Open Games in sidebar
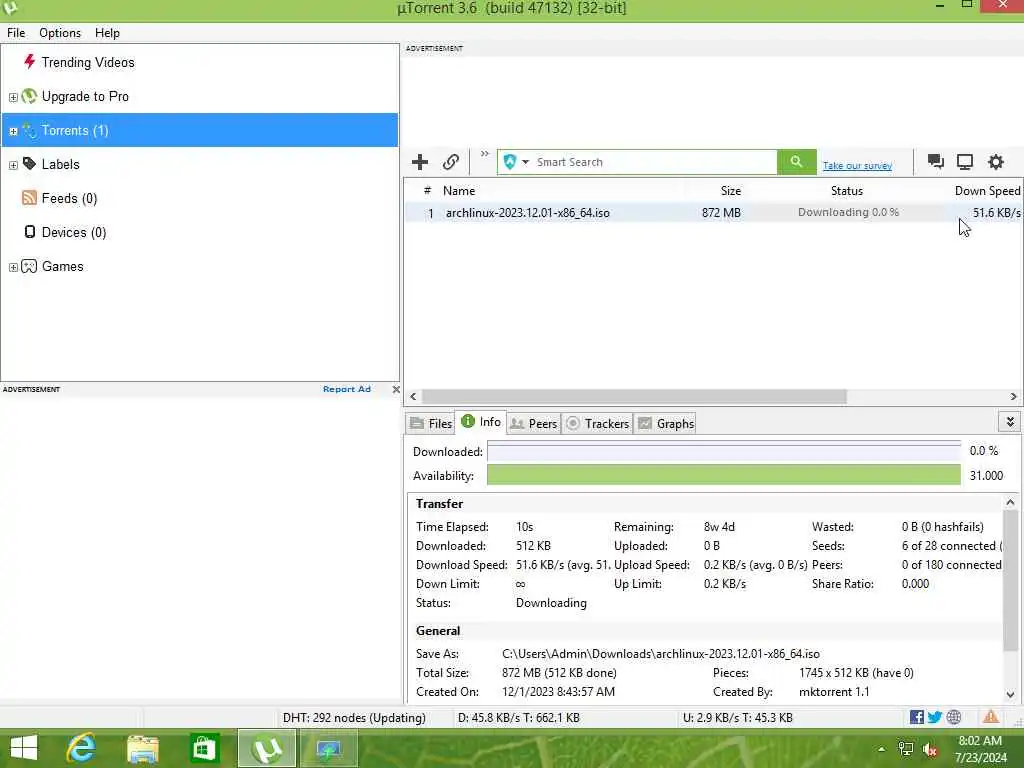The image size is (1024, 768). click(63, 266)
